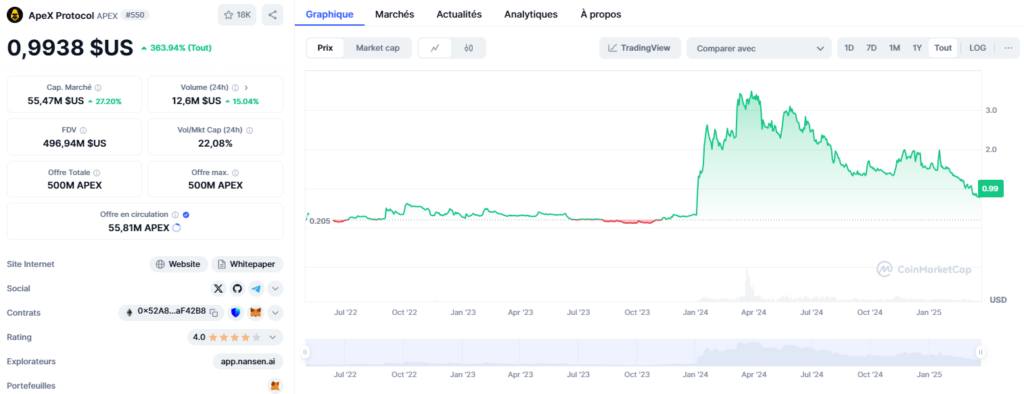This screenshot has height=394, width=1024.
Task: Click the 496,94M $US FDV value
Action: click(x=74, y=142)
